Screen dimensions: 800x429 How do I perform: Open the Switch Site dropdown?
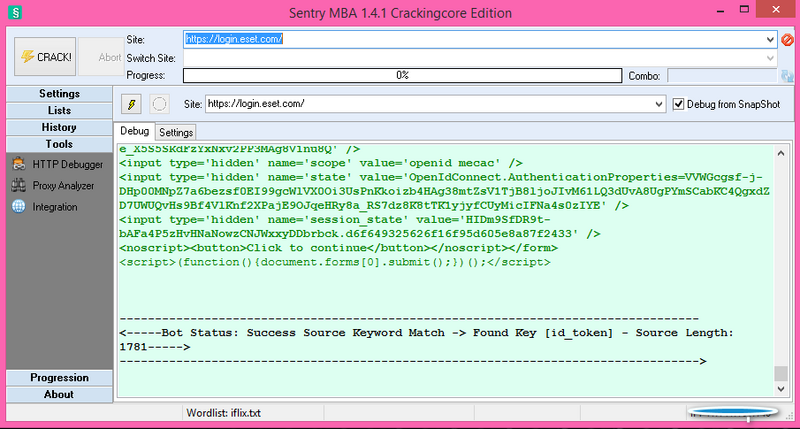(x=770, y=58)
